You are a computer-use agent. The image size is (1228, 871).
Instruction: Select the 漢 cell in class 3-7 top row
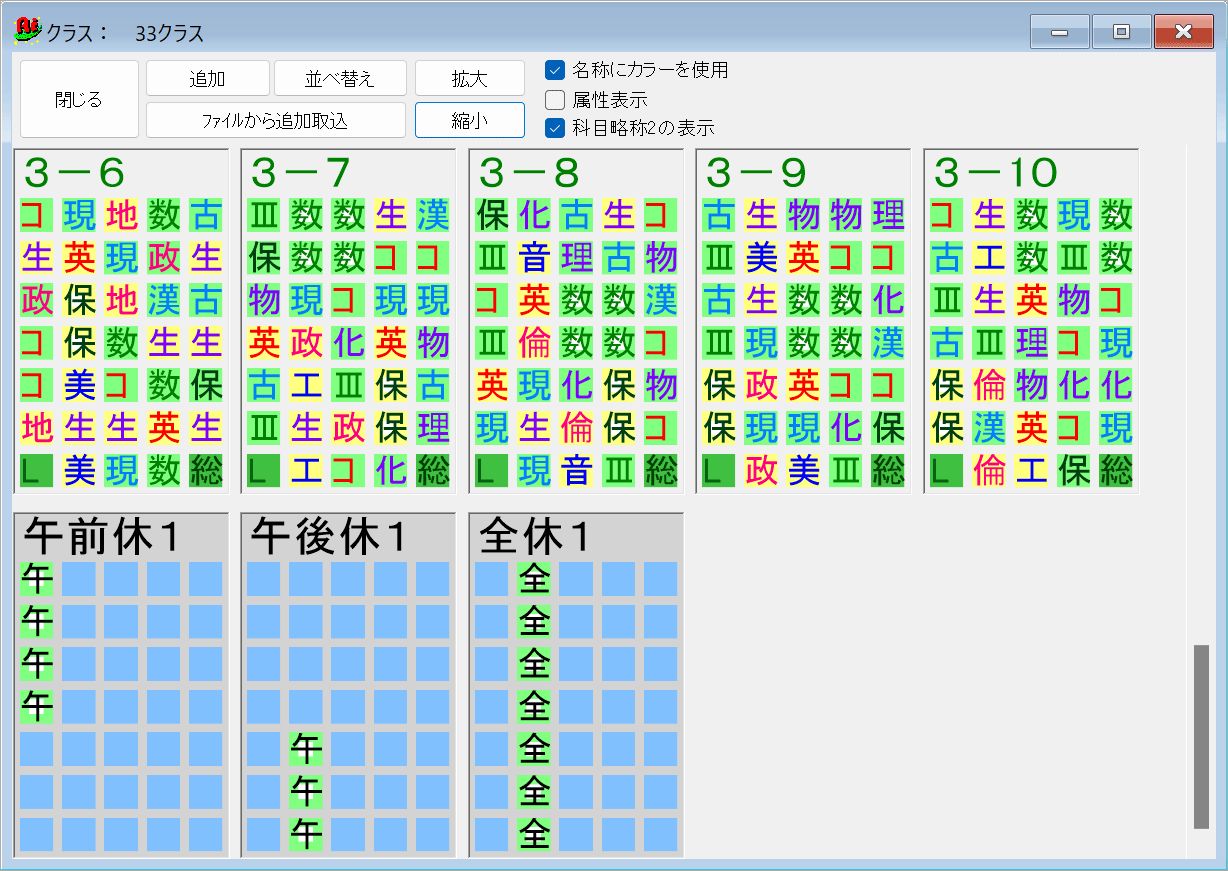[x=430, y=215]
